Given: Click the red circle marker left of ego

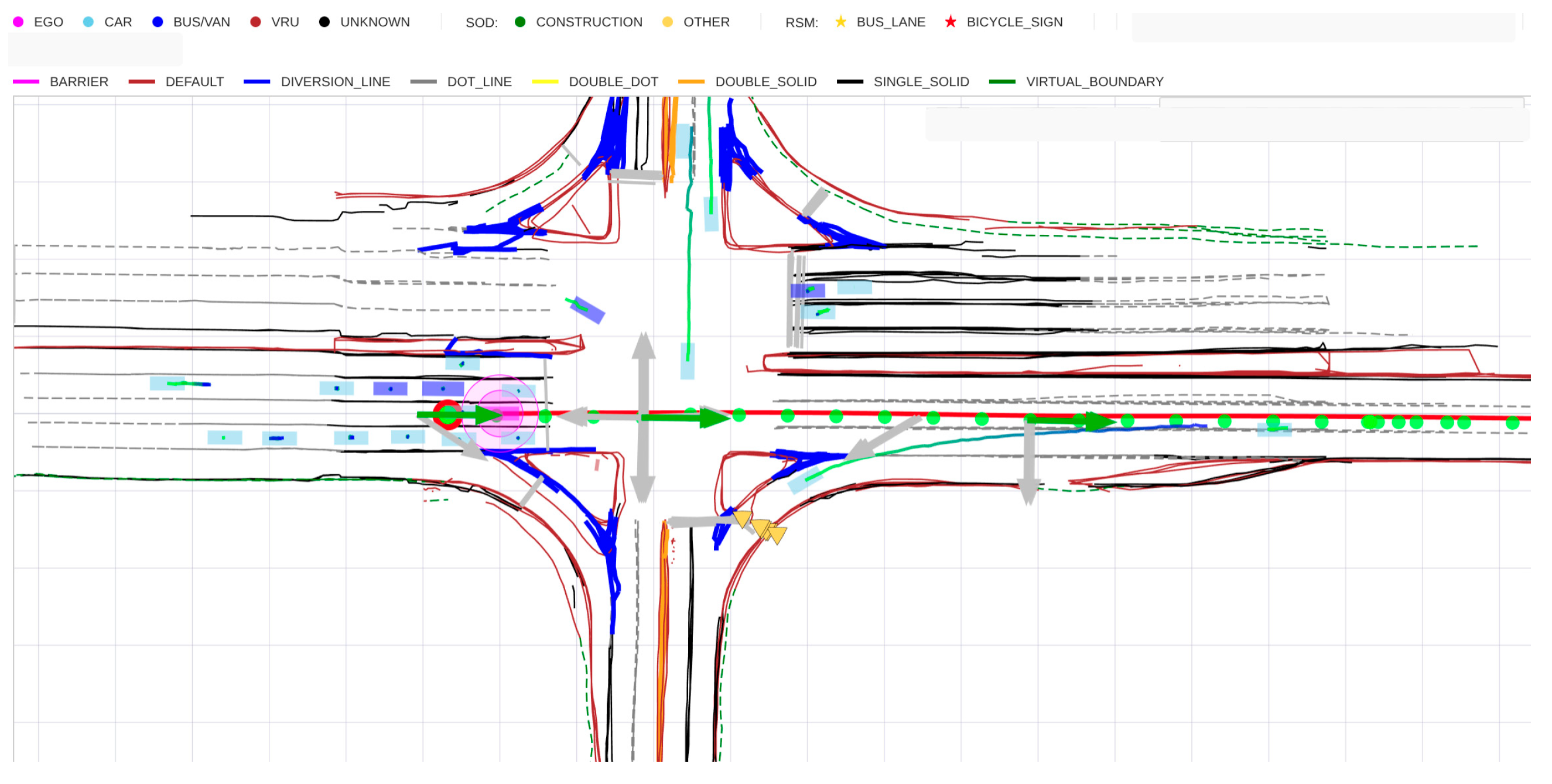Looking at the screenshot, I should [447, 415].
